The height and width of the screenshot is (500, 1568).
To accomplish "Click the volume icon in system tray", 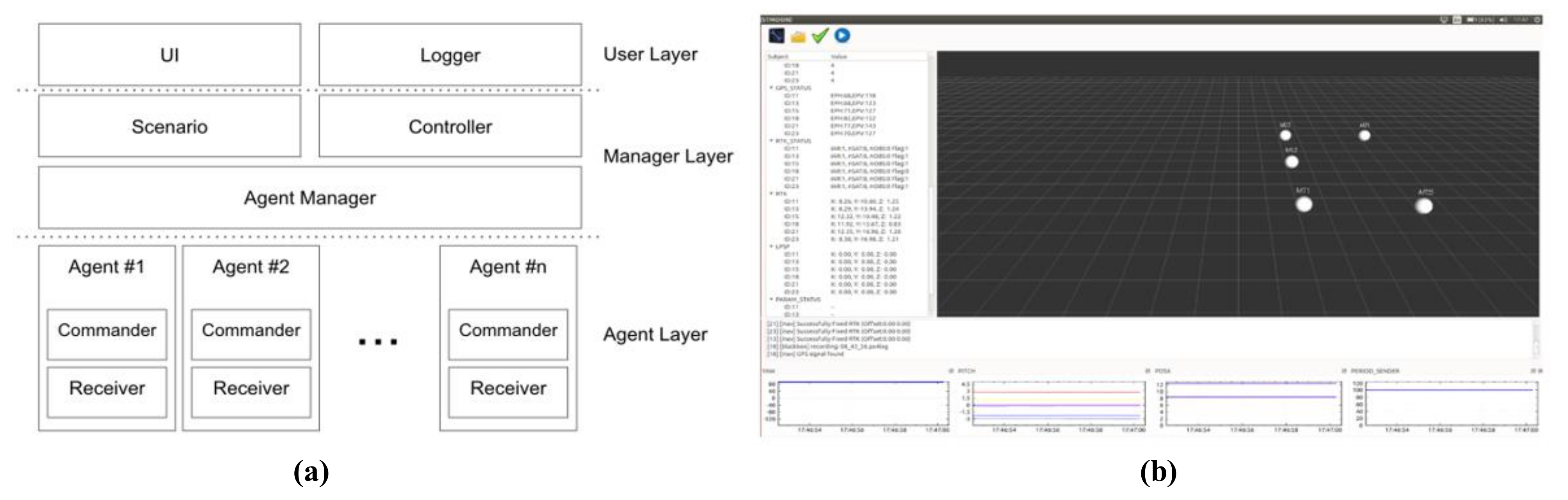I will click(1503, 20).
